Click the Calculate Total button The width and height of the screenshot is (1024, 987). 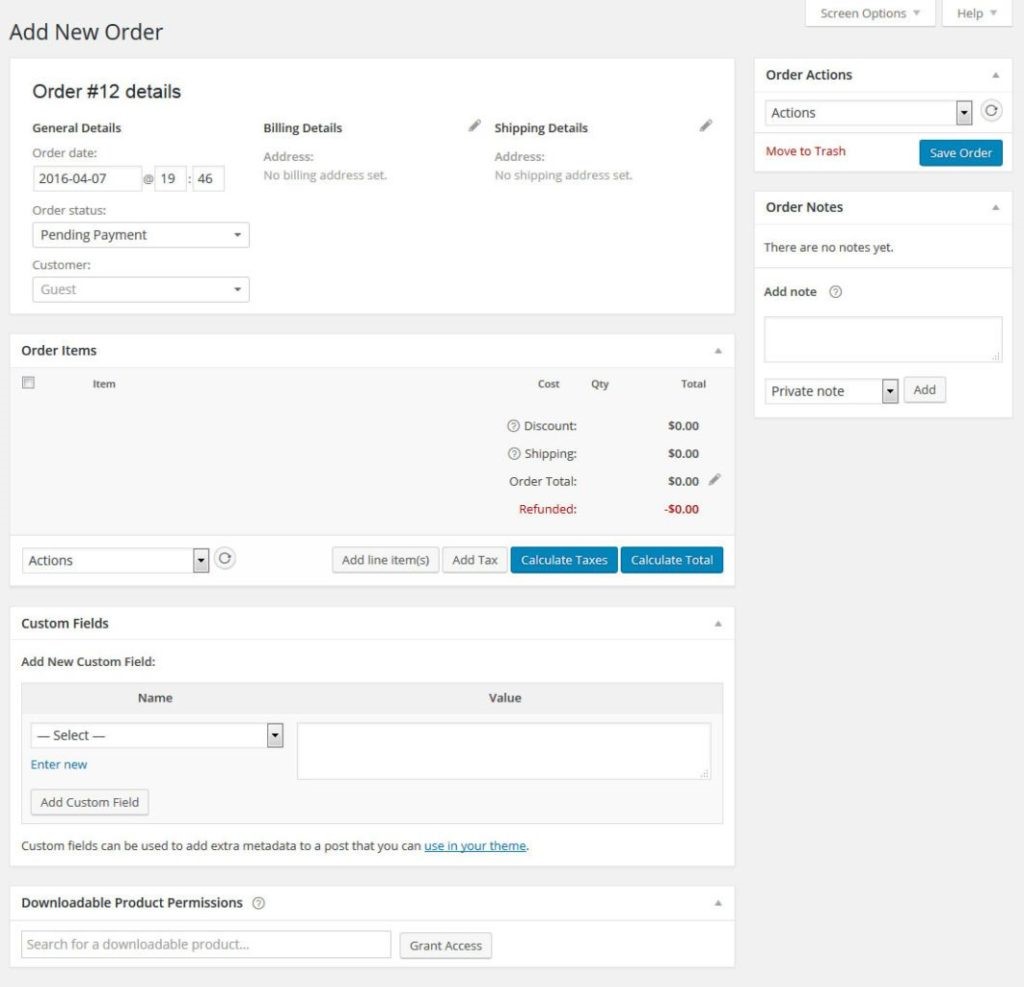671,560
